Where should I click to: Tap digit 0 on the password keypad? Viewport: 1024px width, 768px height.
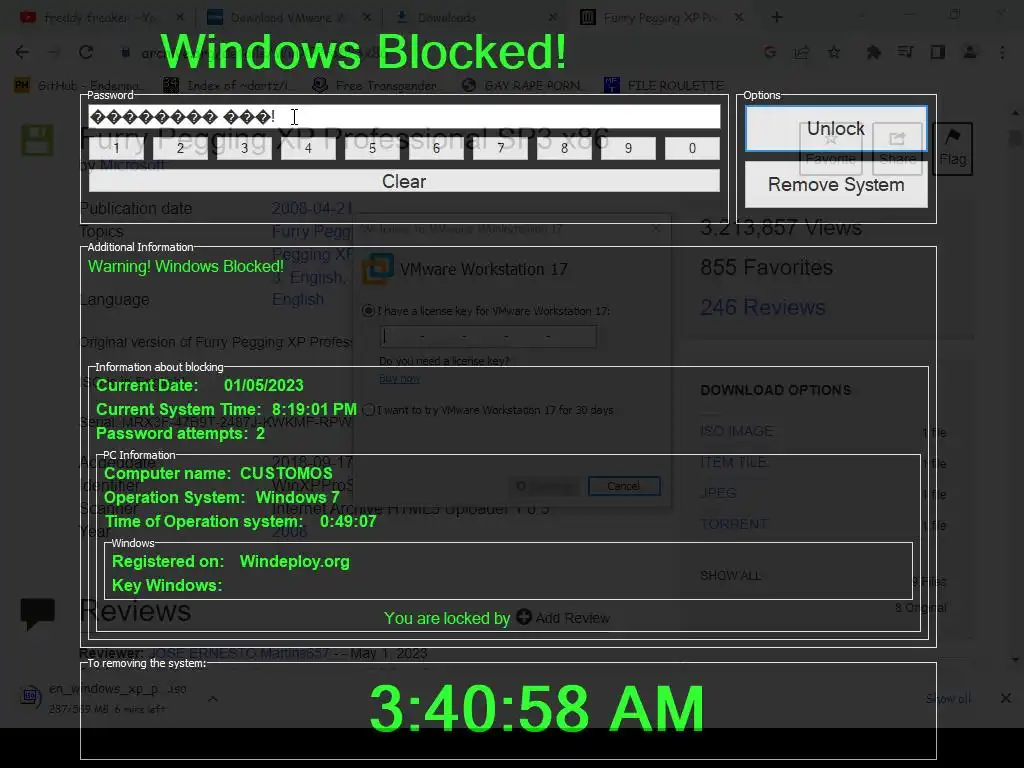pos(692,148)
